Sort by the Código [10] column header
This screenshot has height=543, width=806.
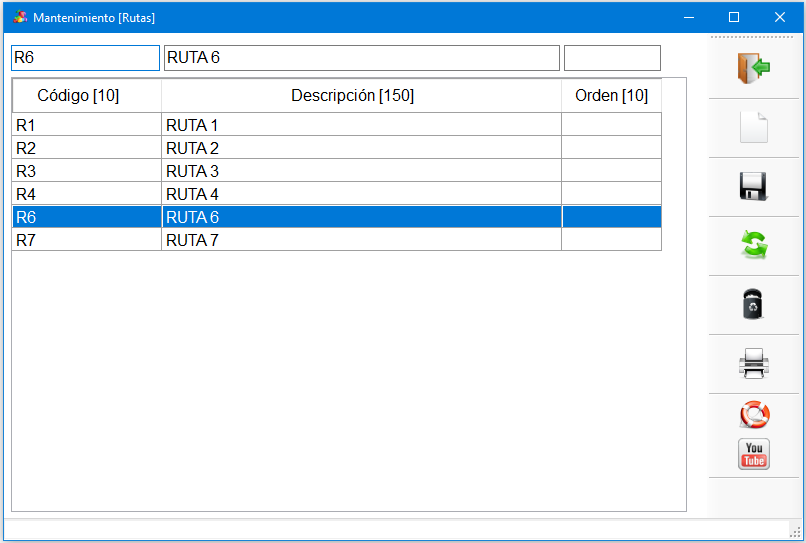pos(87,96)
